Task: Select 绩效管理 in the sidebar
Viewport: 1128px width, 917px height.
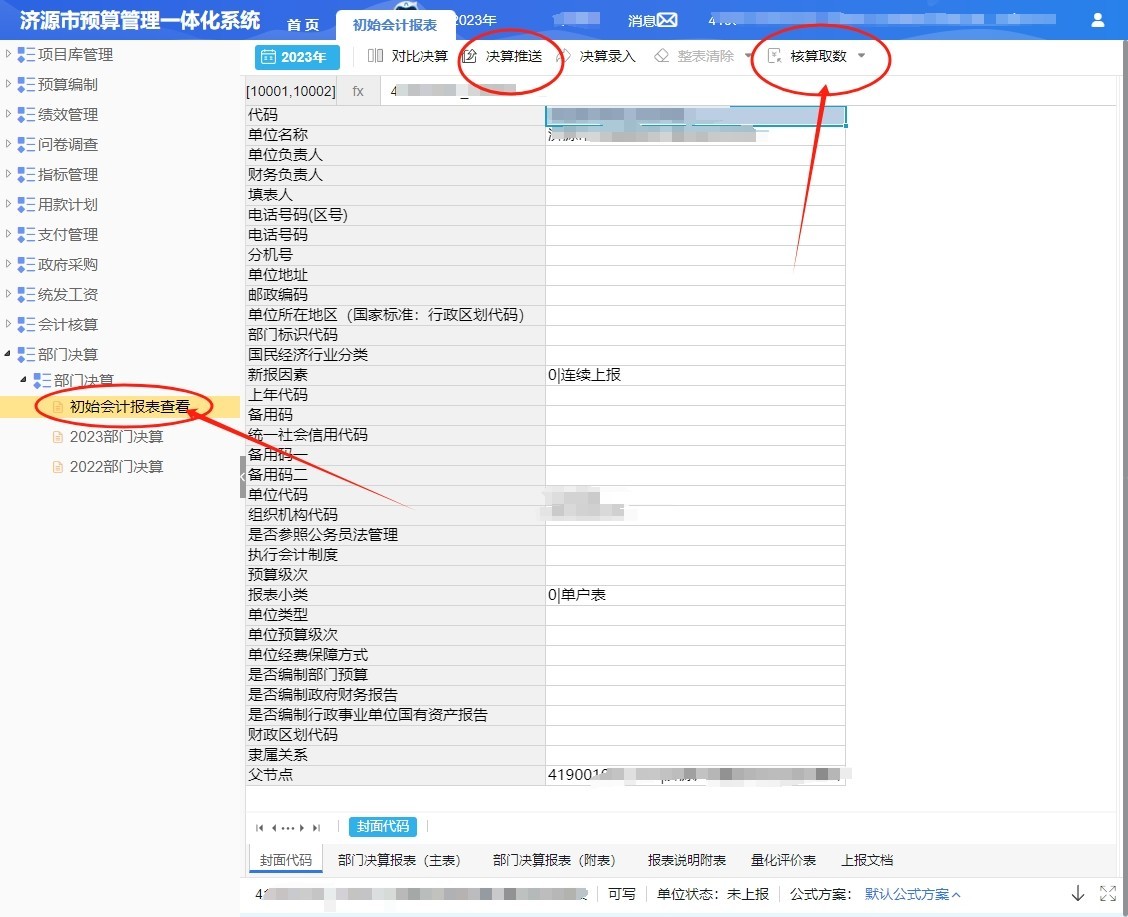Action: click(x=68, y=114)
